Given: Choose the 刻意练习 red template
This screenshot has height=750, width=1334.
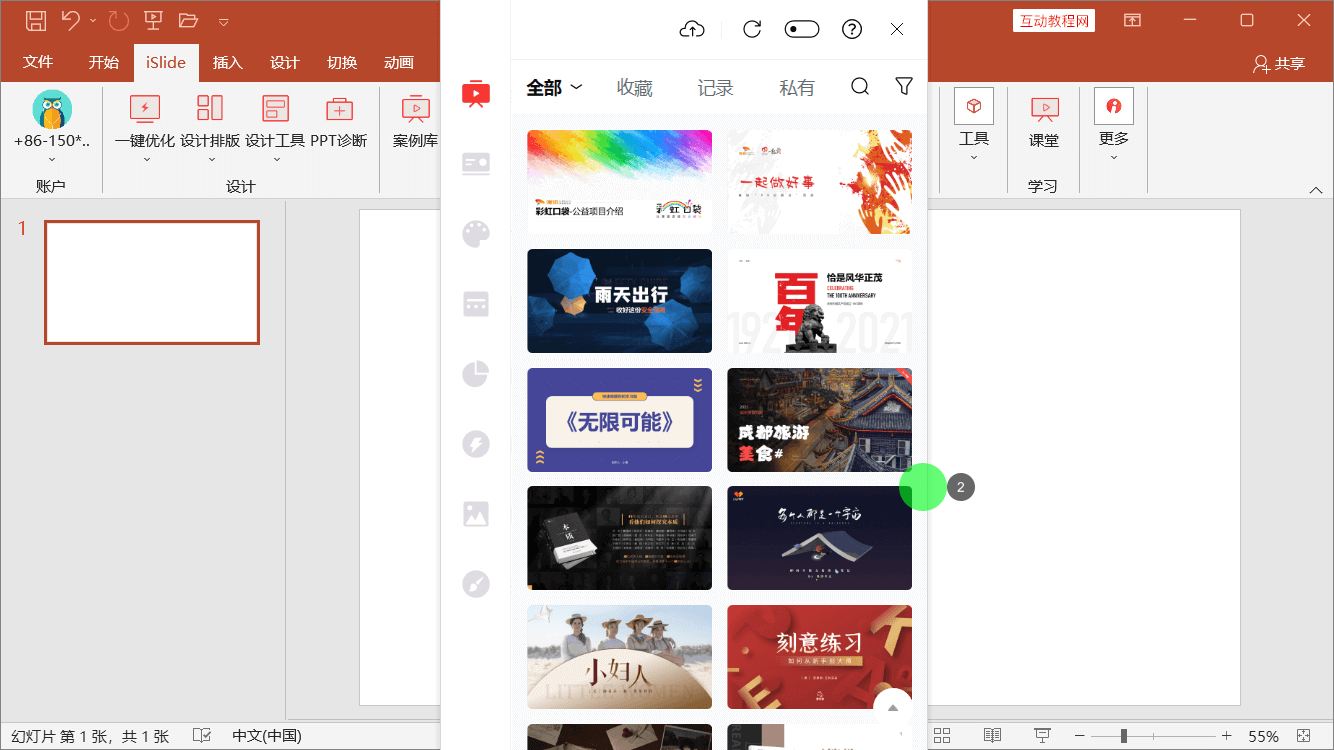Looking at the screenshot, I should point(819,657).
